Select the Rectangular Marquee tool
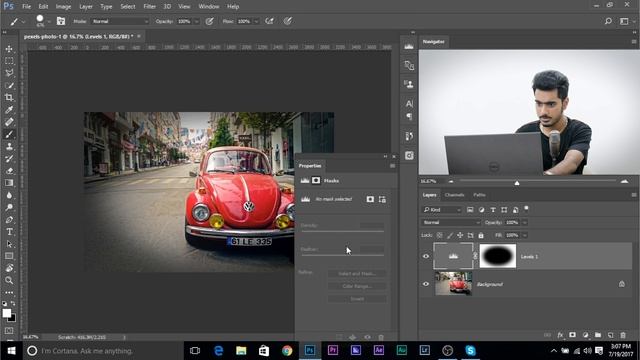This screenshot has width=640, height=360. point(9,61)
